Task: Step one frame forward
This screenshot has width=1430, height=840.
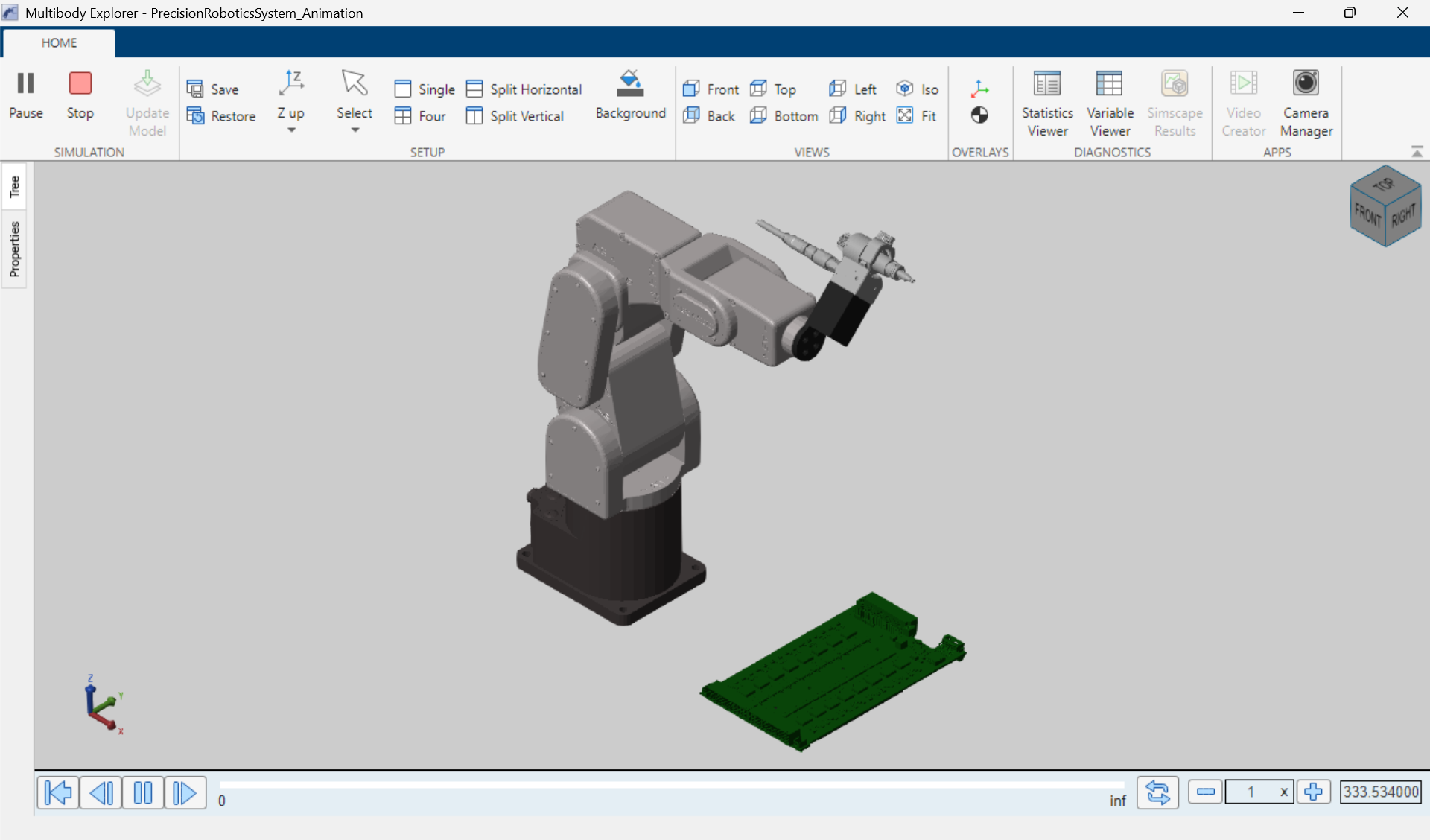Action: coord(185,792)
